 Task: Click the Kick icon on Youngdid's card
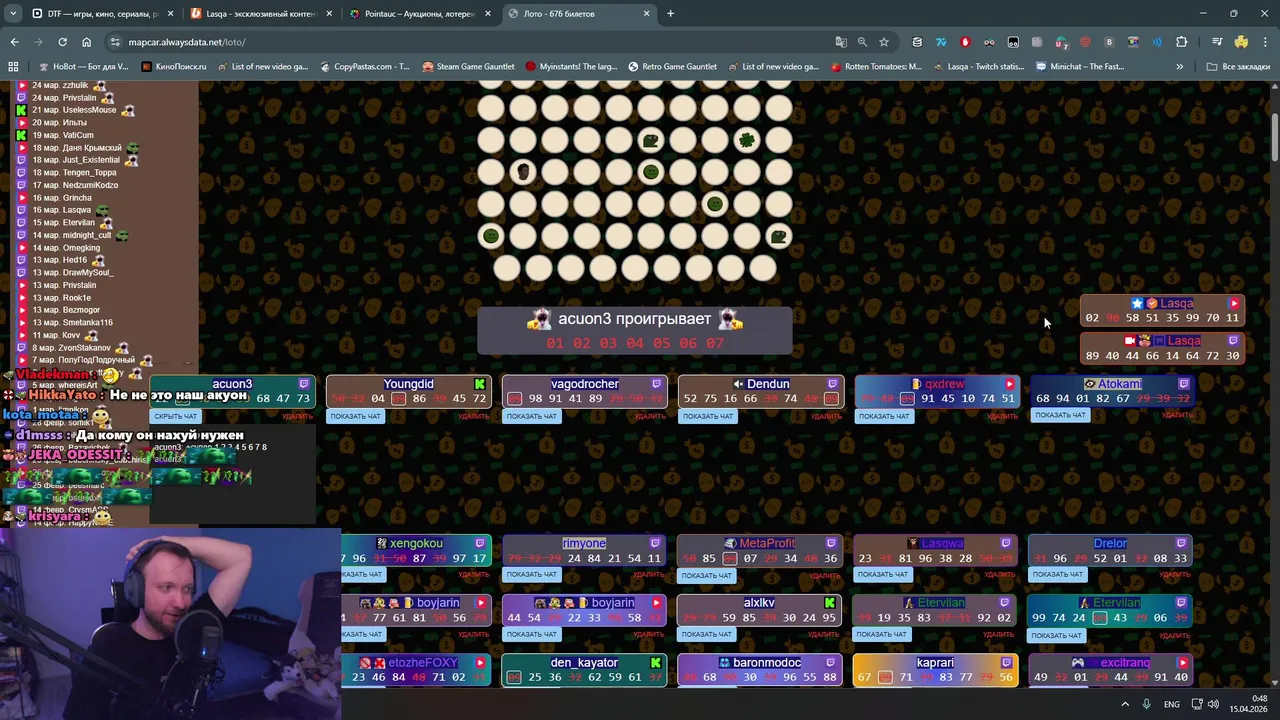point(480,384)
